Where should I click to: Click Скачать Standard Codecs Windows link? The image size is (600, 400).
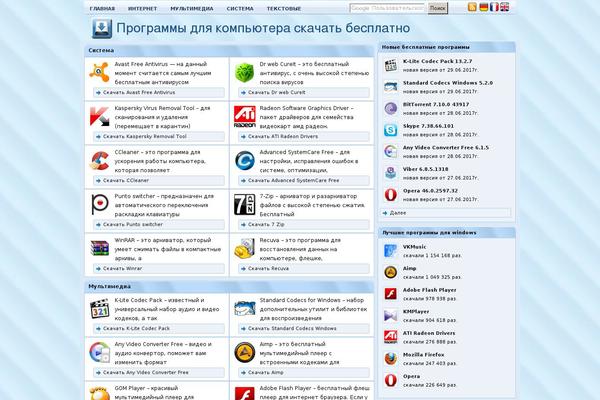click(x=303, y=328)
